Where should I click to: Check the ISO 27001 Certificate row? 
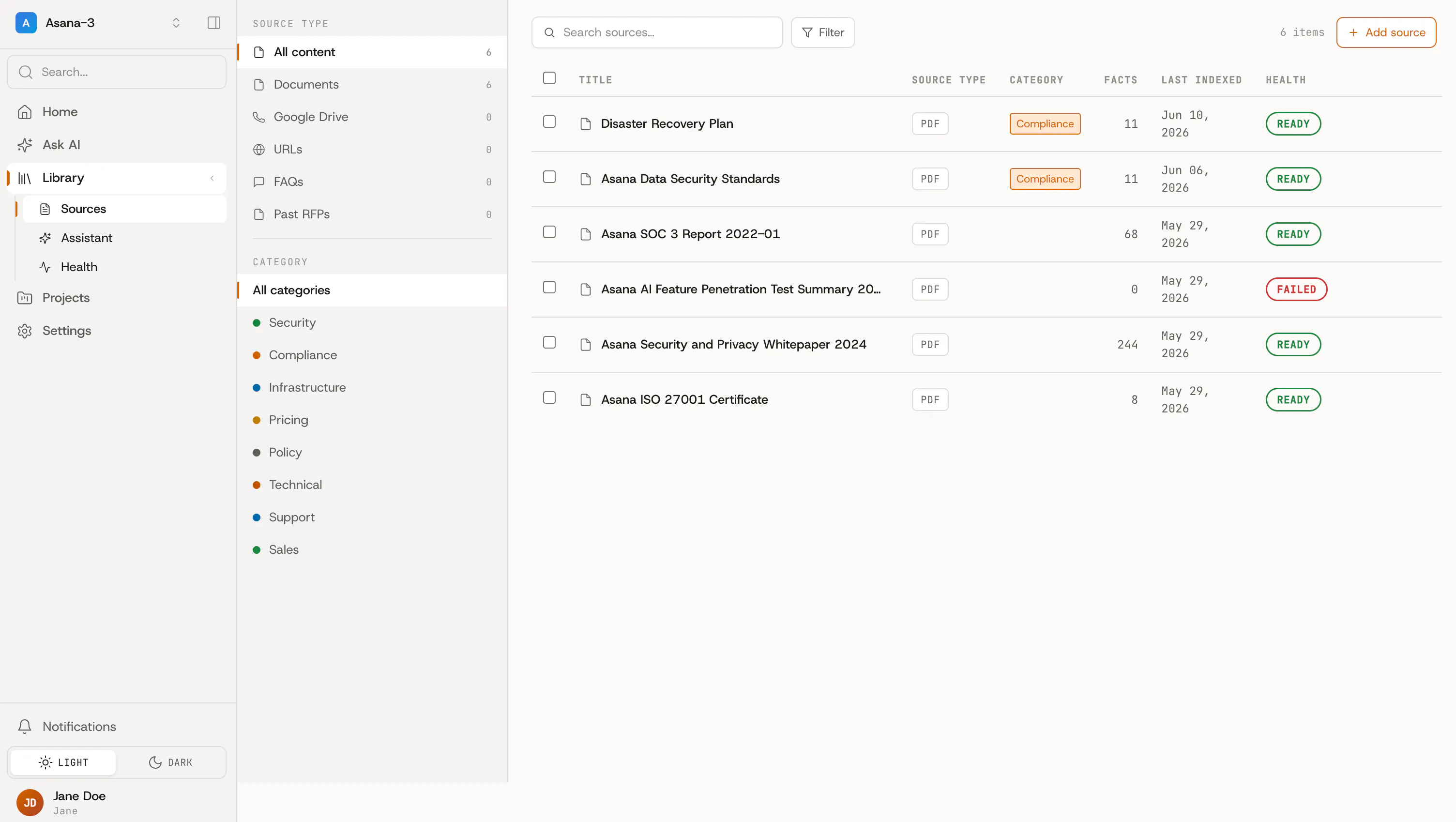(x=549, y=397)
